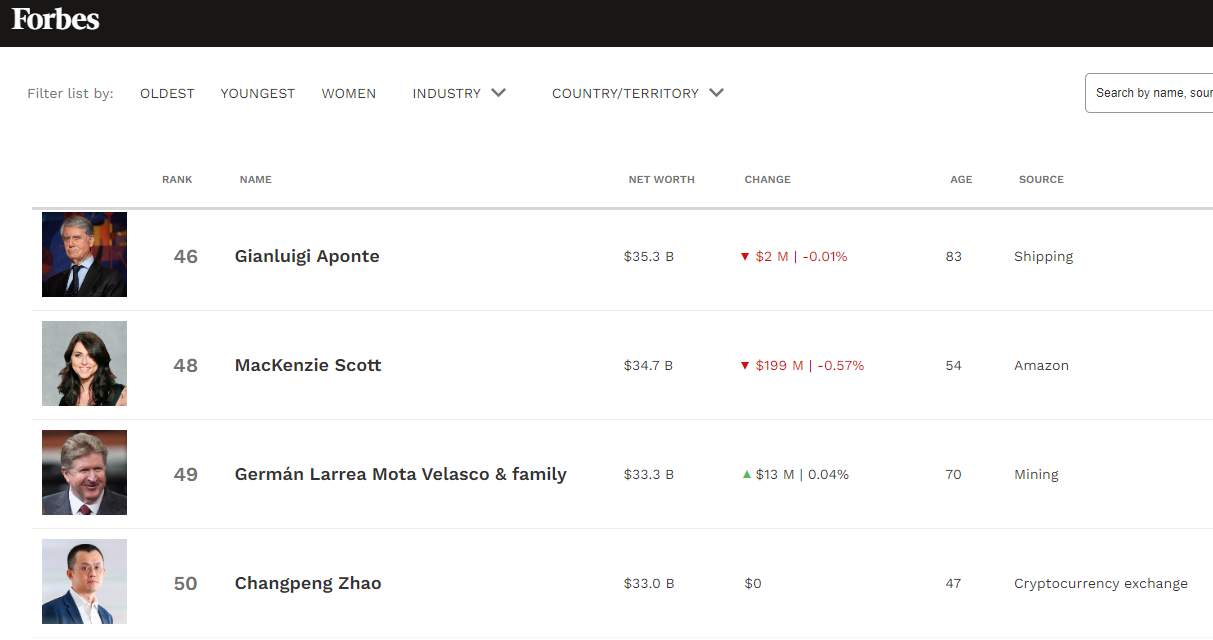Click the Rank column header
Screen dimensions: 1213x640
coord(177,180)
